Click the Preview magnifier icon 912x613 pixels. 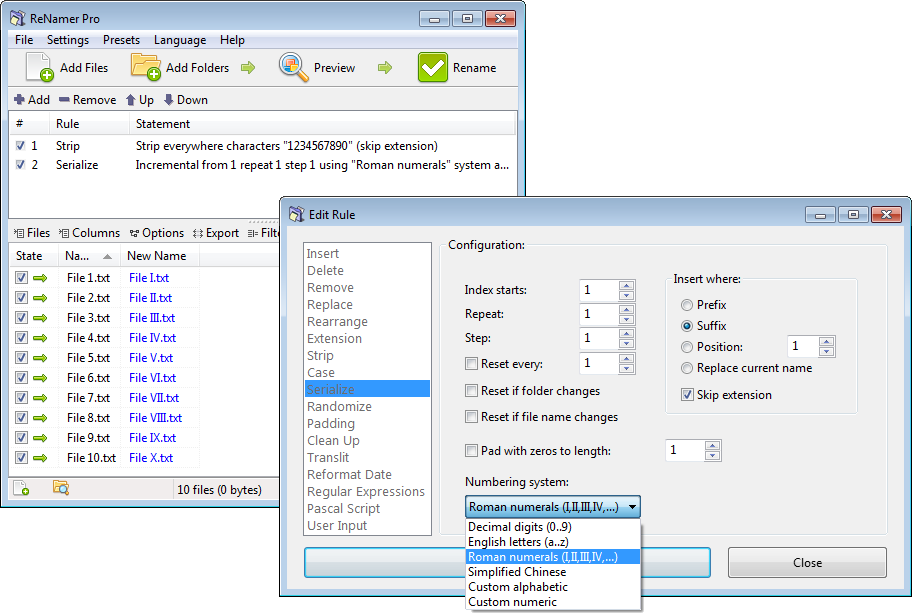(293, 67)
